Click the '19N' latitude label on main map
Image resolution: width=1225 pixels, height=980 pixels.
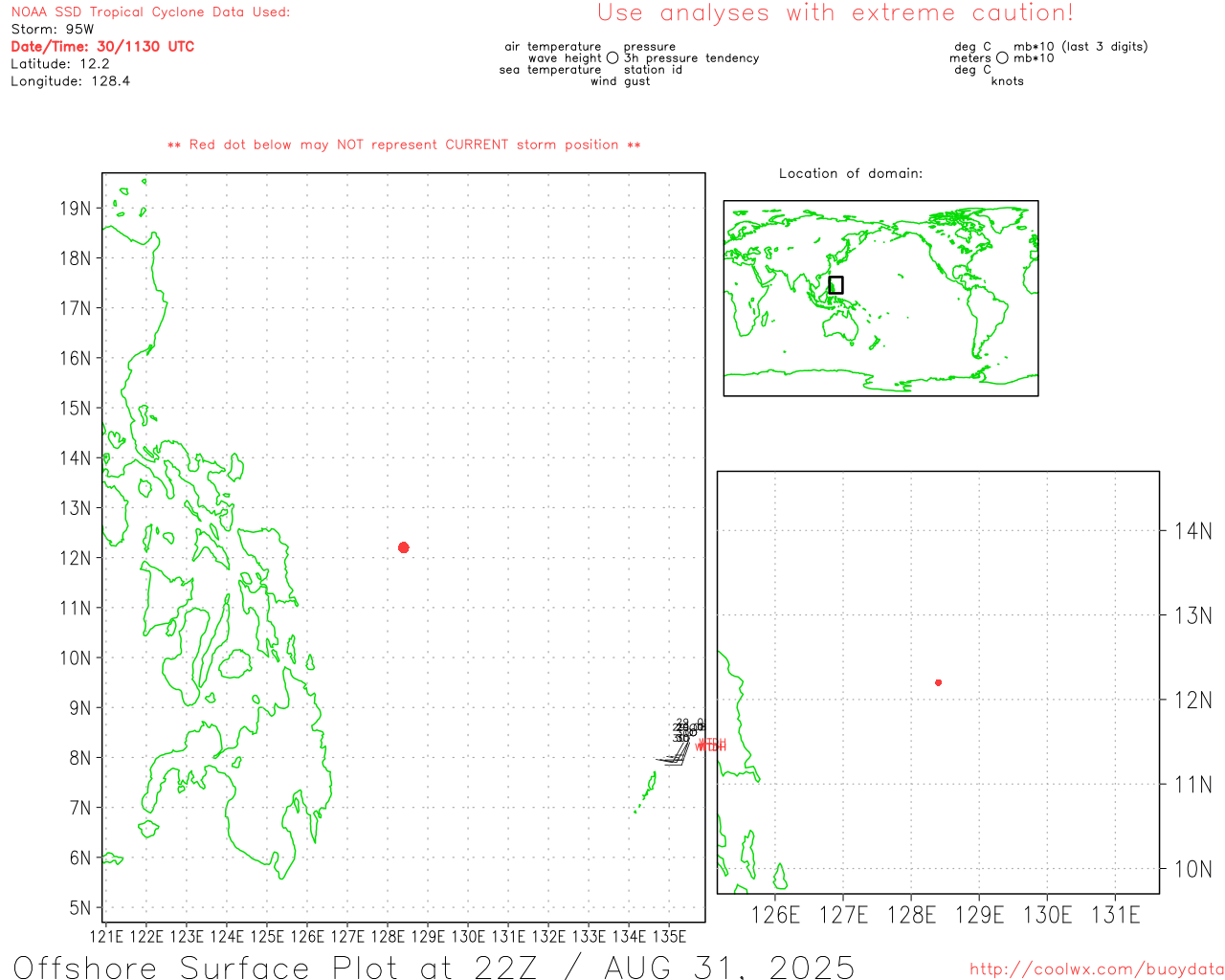(x=76, y=209)
